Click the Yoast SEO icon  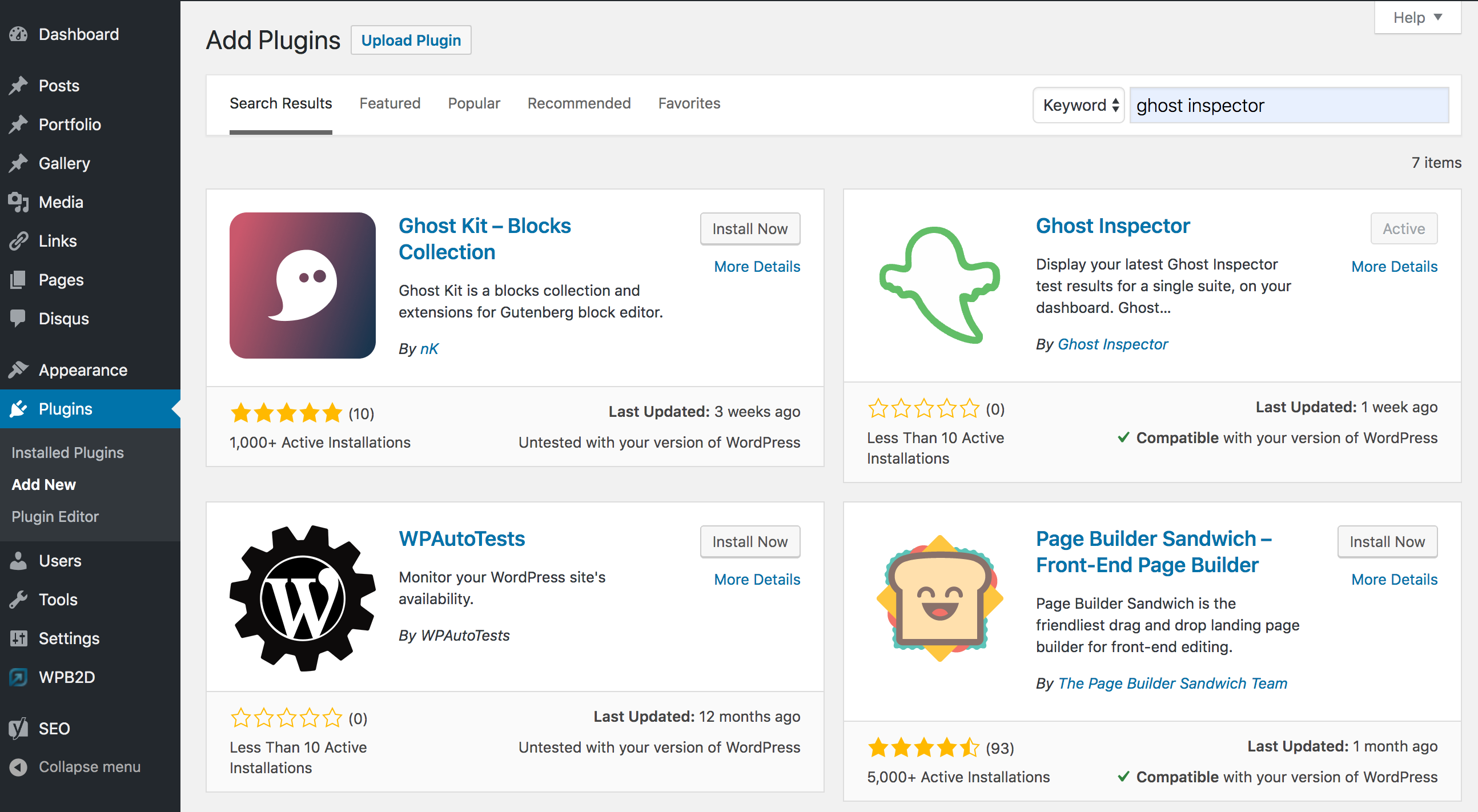click(x=18, y=729)
